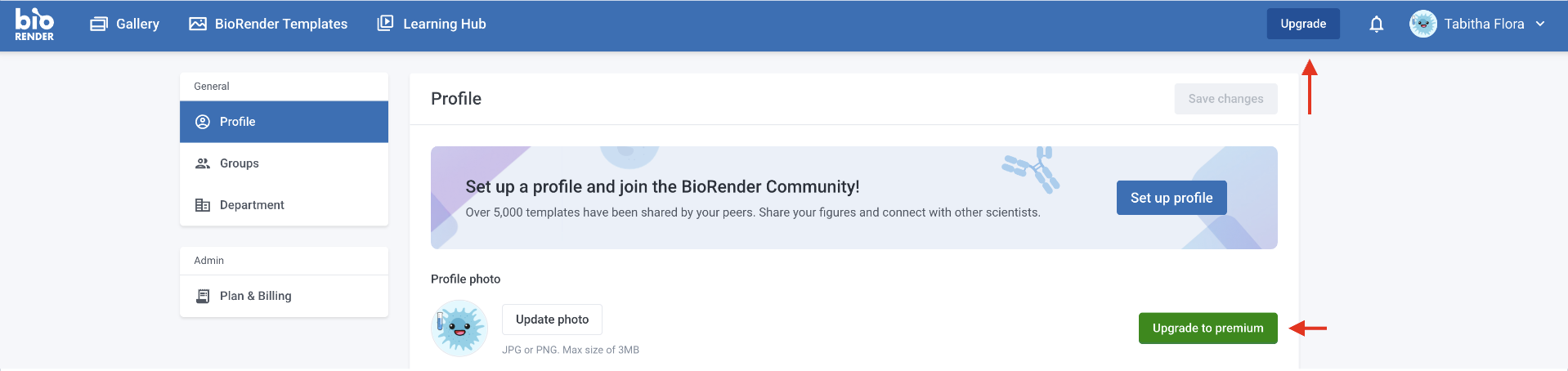The height and width of the screenshot is (371, 1568).
Task: Click Set up profile button
Action: 1172,198
